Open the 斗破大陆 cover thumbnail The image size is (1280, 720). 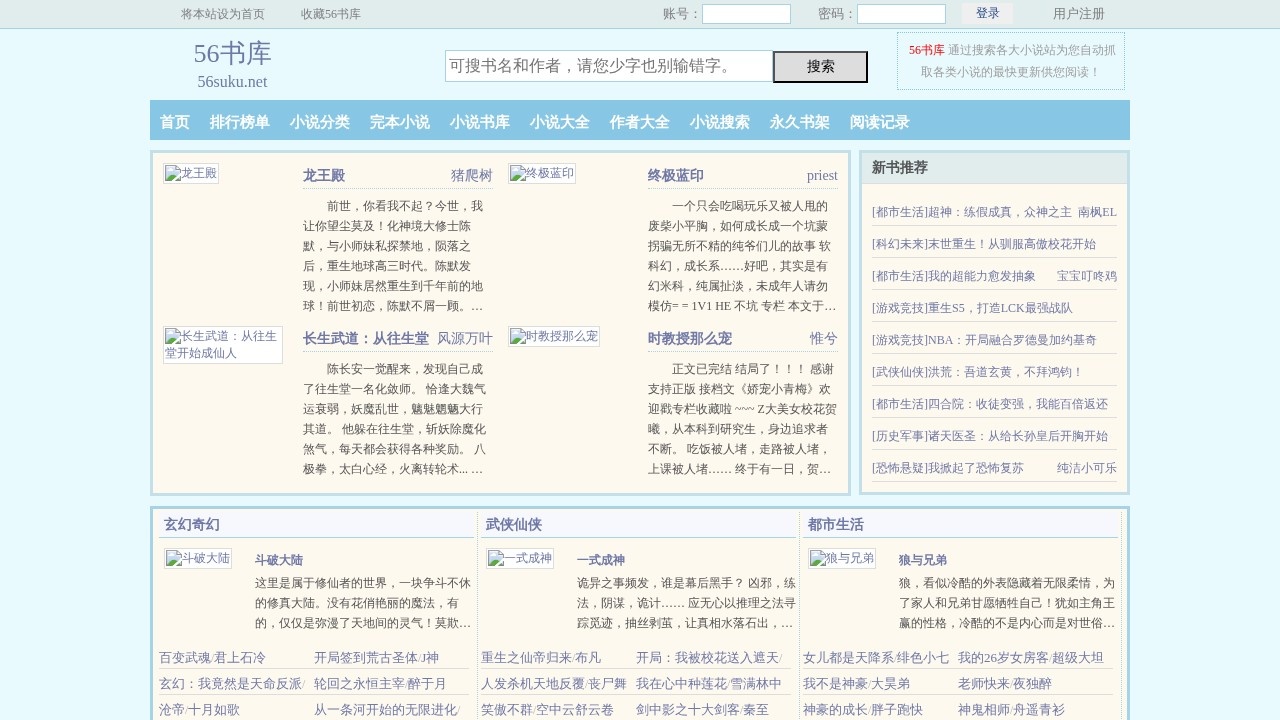click(x=197, y=558)
